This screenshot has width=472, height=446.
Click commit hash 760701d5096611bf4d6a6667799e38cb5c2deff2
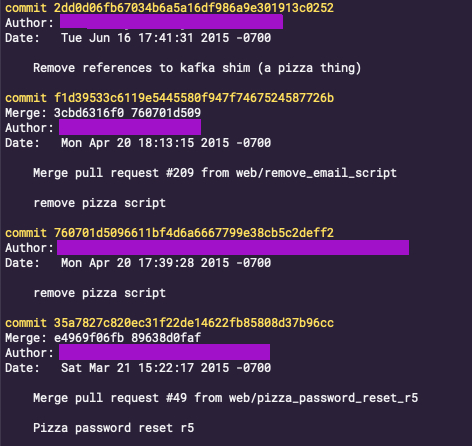[x=194, y=233]
